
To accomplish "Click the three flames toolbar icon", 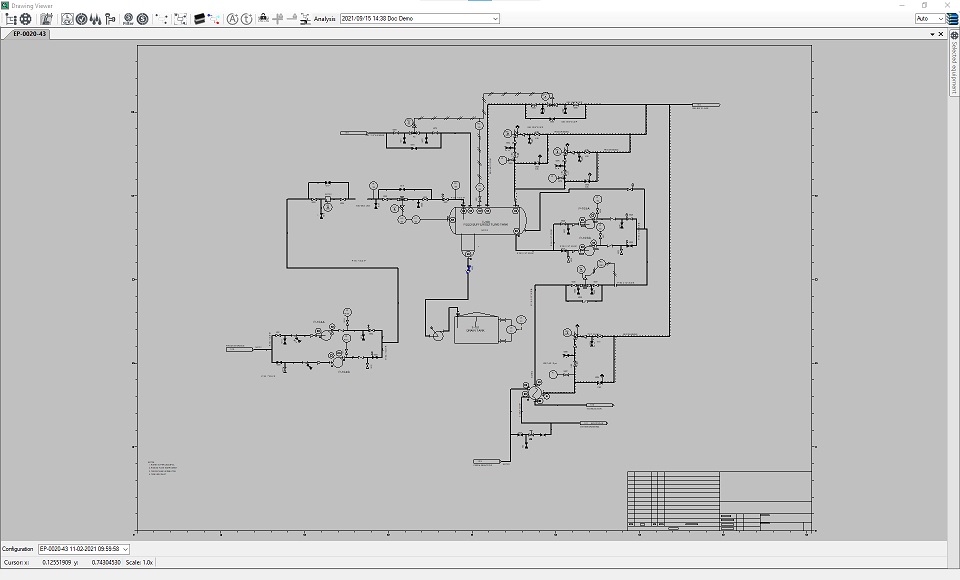I will [96, 19].
